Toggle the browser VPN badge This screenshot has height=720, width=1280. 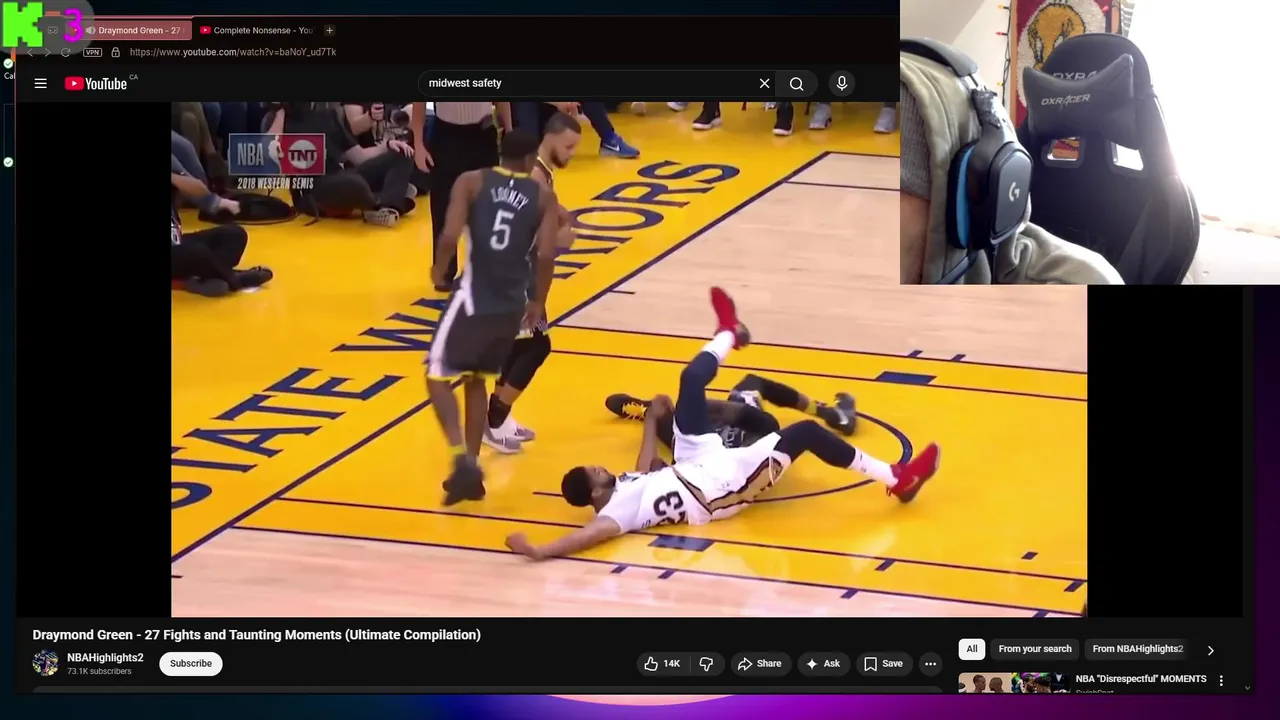coord(93,52)
